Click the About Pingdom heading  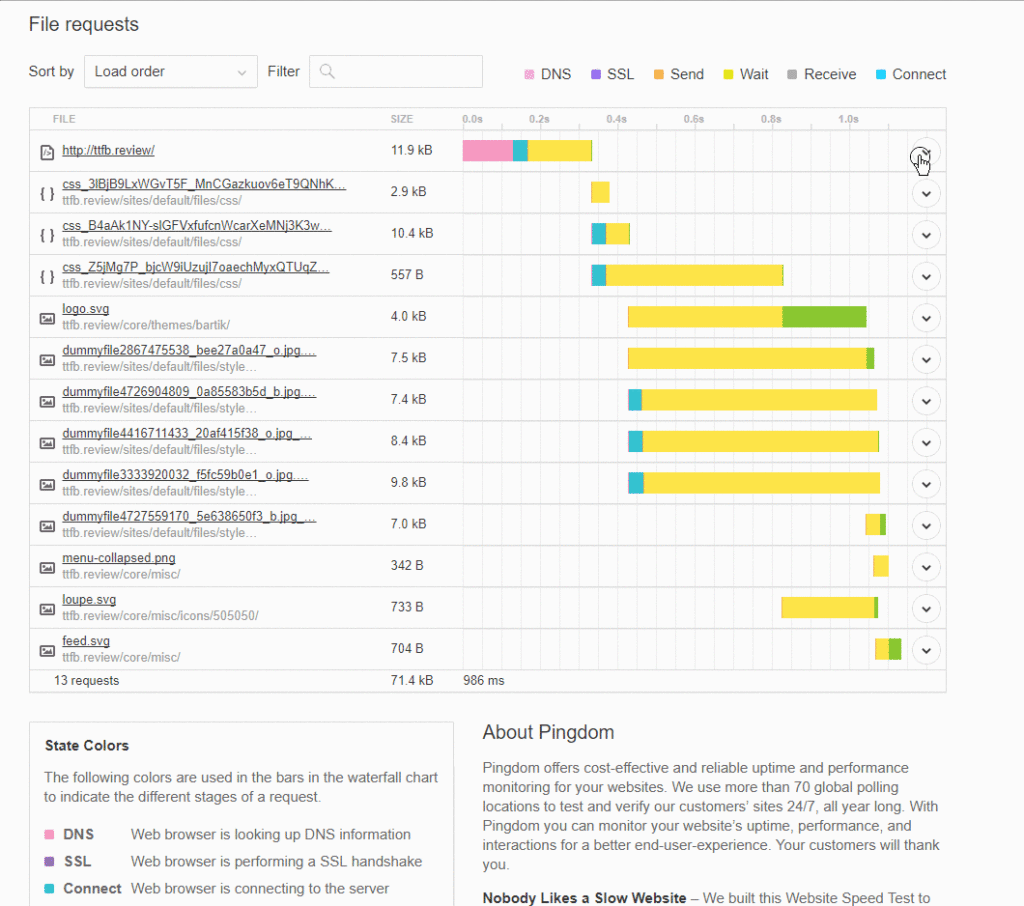[549, 732]
